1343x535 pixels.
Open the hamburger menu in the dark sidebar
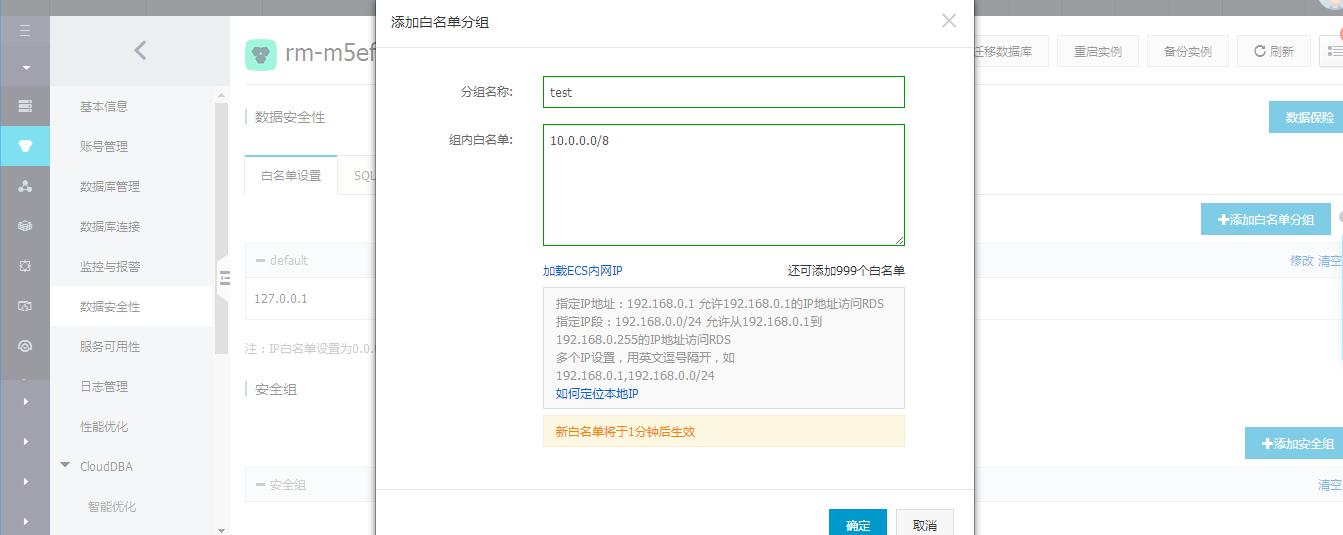coord(25,31)
